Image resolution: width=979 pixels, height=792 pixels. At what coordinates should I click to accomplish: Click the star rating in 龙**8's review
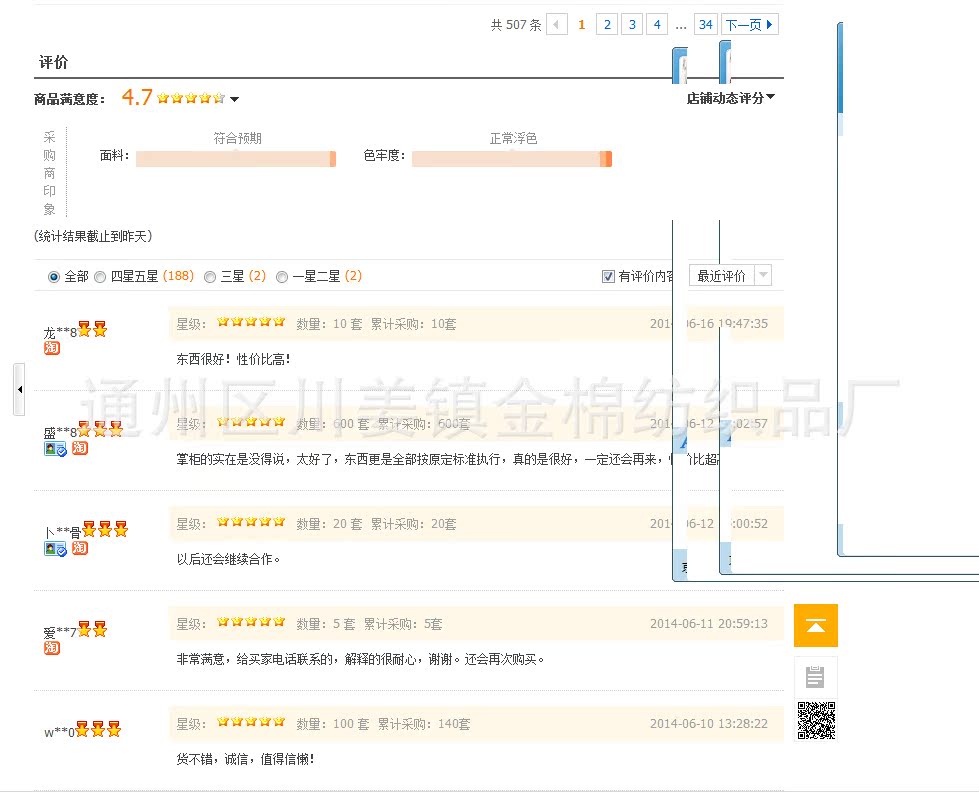click(x=251, y=322)
